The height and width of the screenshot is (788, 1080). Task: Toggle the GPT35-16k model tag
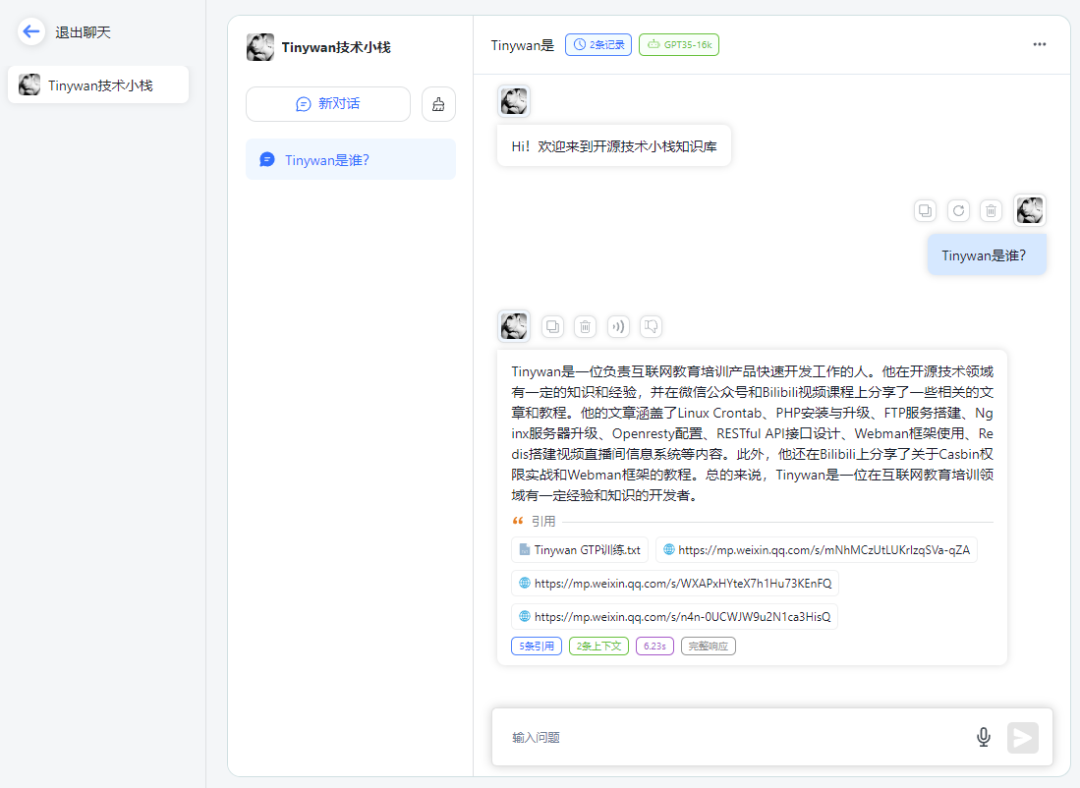coord(678,44)
